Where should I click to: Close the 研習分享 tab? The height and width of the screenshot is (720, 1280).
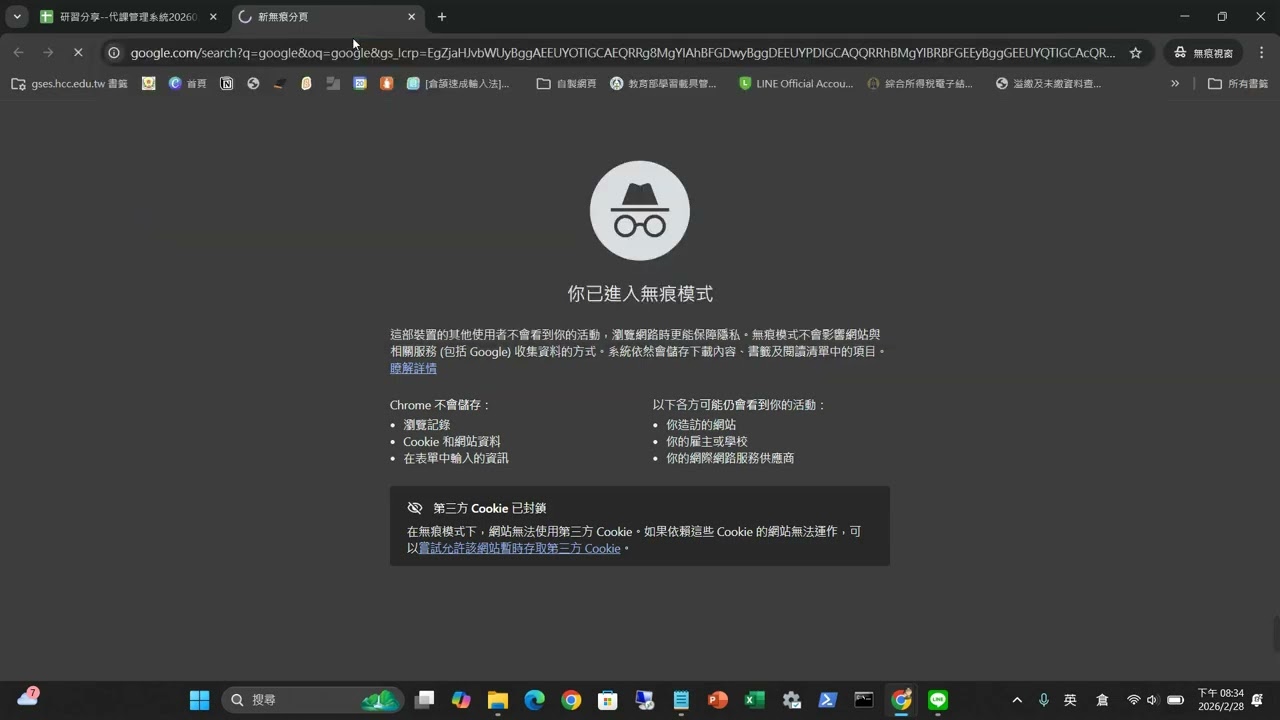[x=213, y=17]
